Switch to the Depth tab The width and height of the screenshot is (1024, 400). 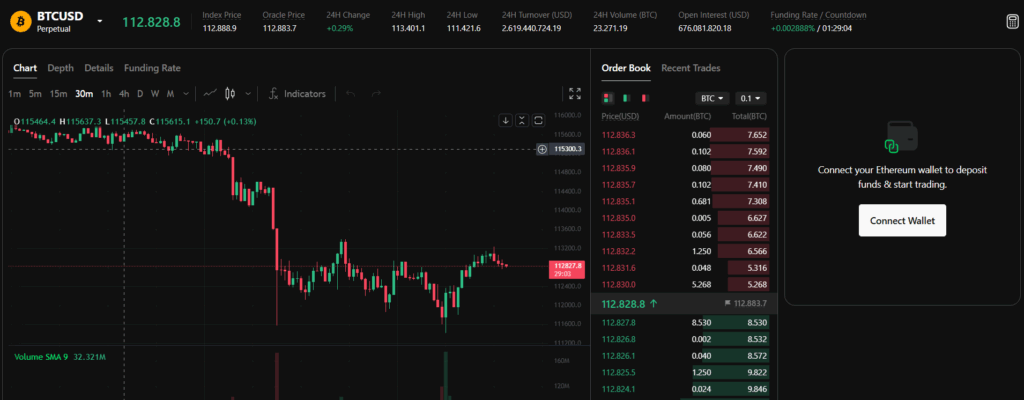pyautogui.click(x=61, y=68)
